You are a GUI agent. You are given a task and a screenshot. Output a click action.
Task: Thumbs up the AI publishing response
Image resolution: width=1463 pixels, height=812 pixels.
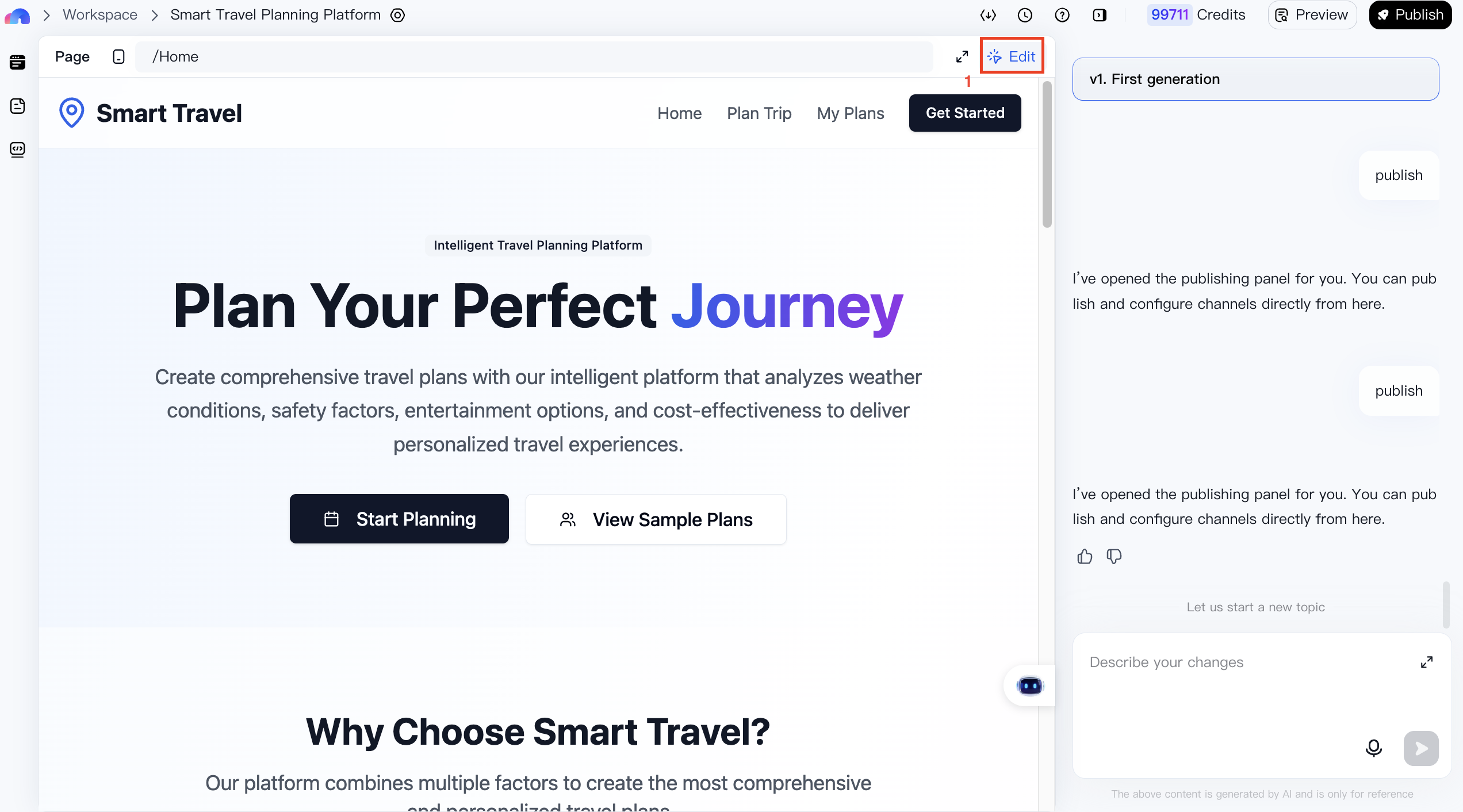click(1085, 556)
